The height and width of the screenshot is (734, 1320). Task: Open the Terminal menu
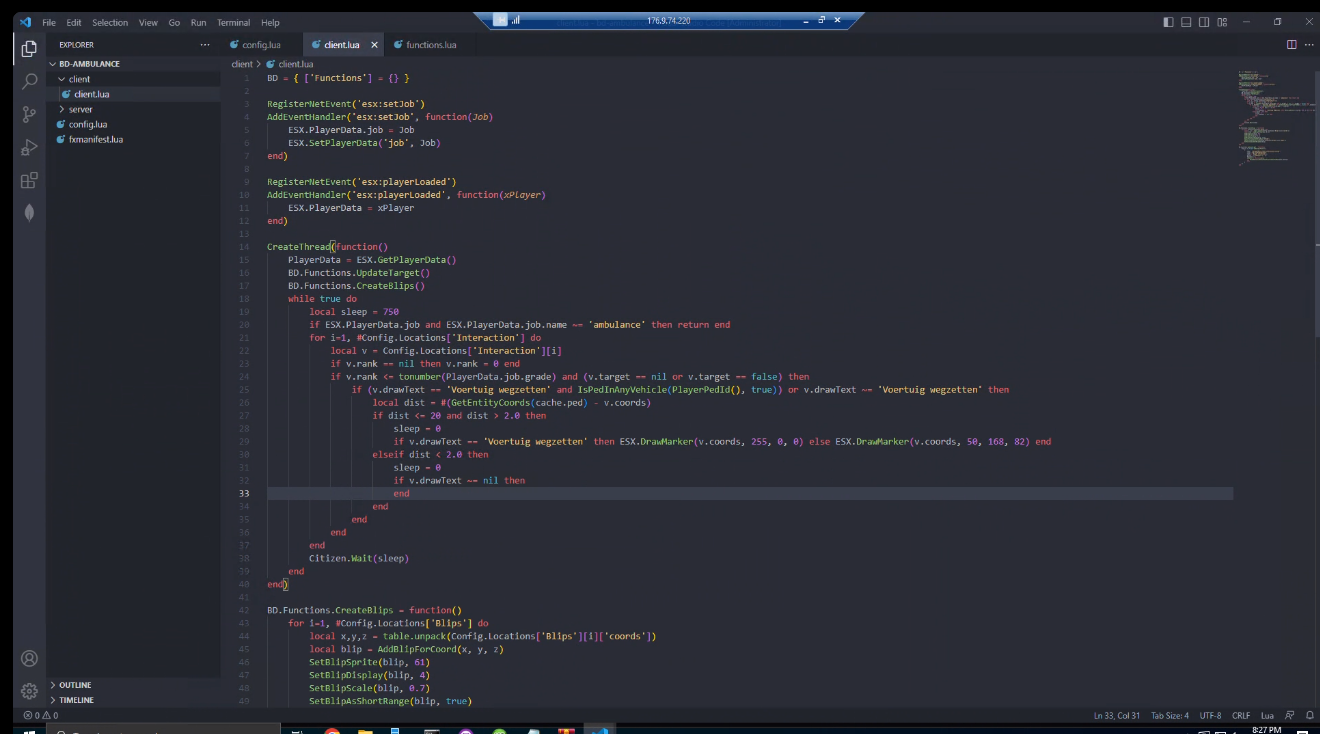click(x=233, y=22)
